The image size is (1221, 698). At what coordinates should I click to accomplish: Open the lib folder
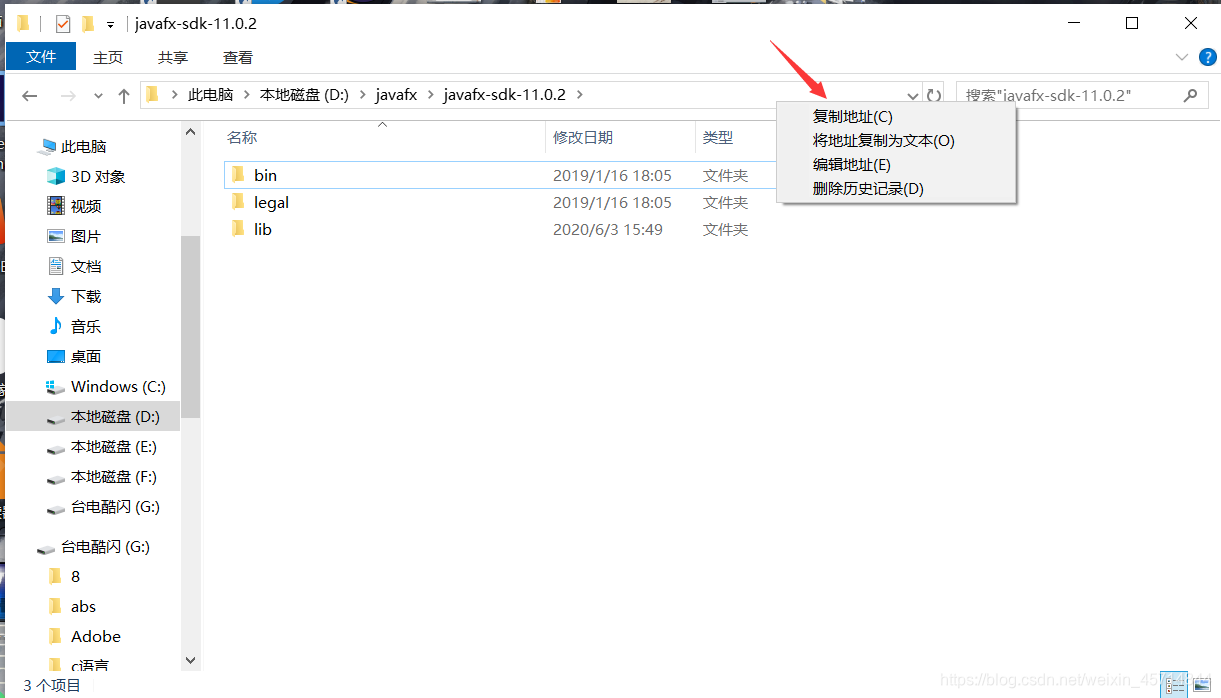262,229
